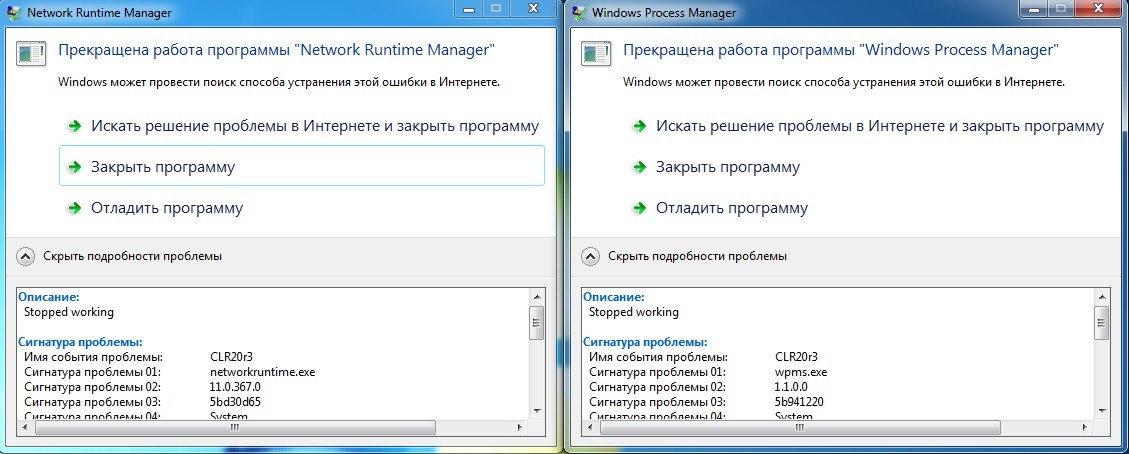Click scroll left arrow in Windows Process Manager details
The width and height of the screenshot is (1129, 454).
pyautogui.click(x=590, y=427)
